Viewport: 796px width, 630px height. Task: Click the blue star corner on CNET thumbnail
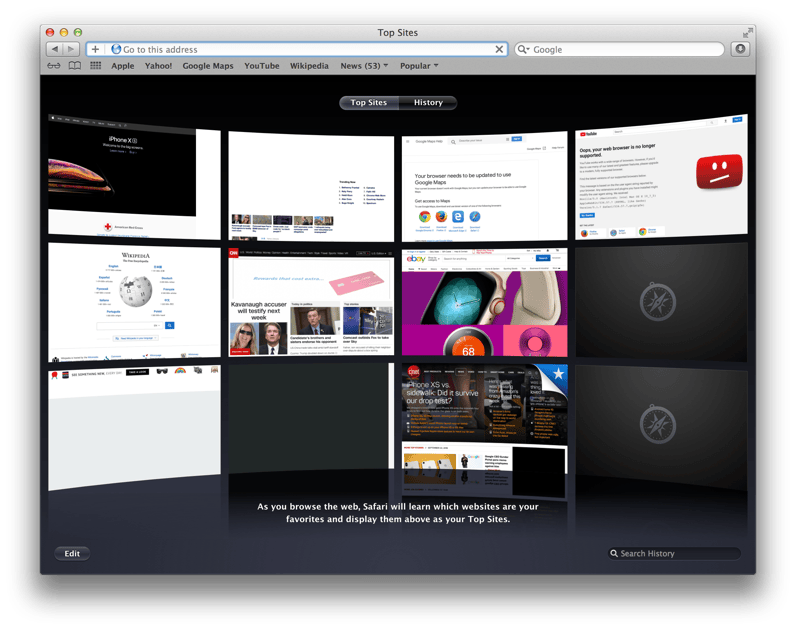556,377
